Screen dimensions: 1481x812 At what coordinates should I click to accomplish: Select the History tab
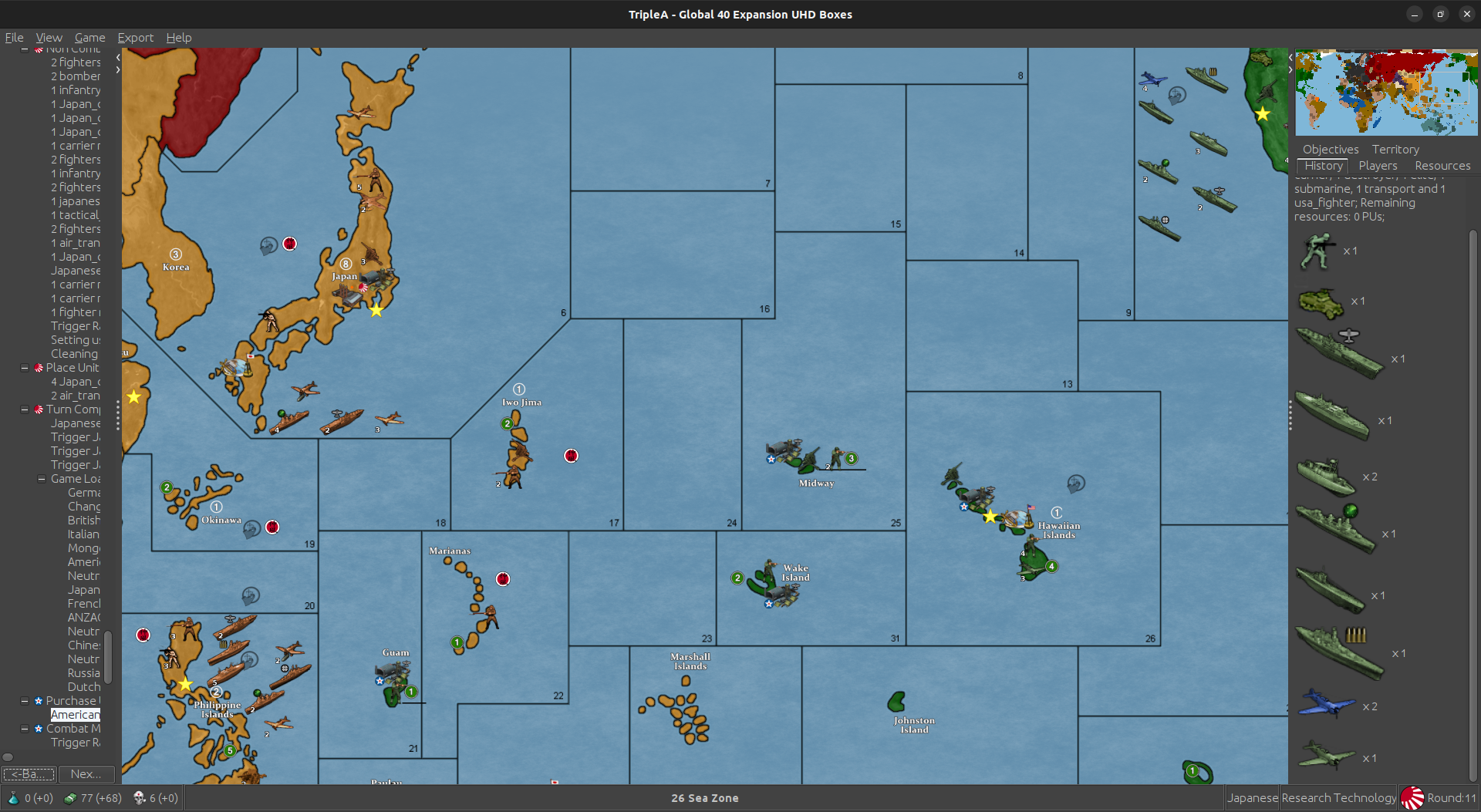(1324, 166)
